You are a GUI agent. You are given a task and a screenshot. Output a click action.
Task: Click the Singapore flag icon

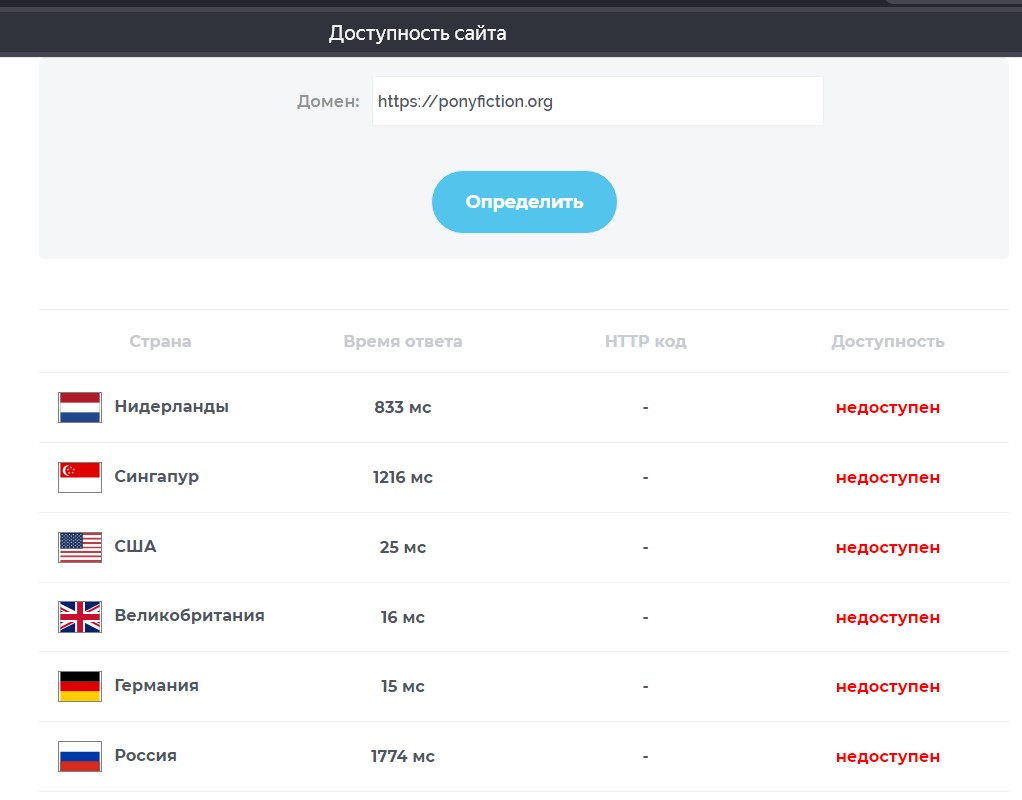click(80, 477)
